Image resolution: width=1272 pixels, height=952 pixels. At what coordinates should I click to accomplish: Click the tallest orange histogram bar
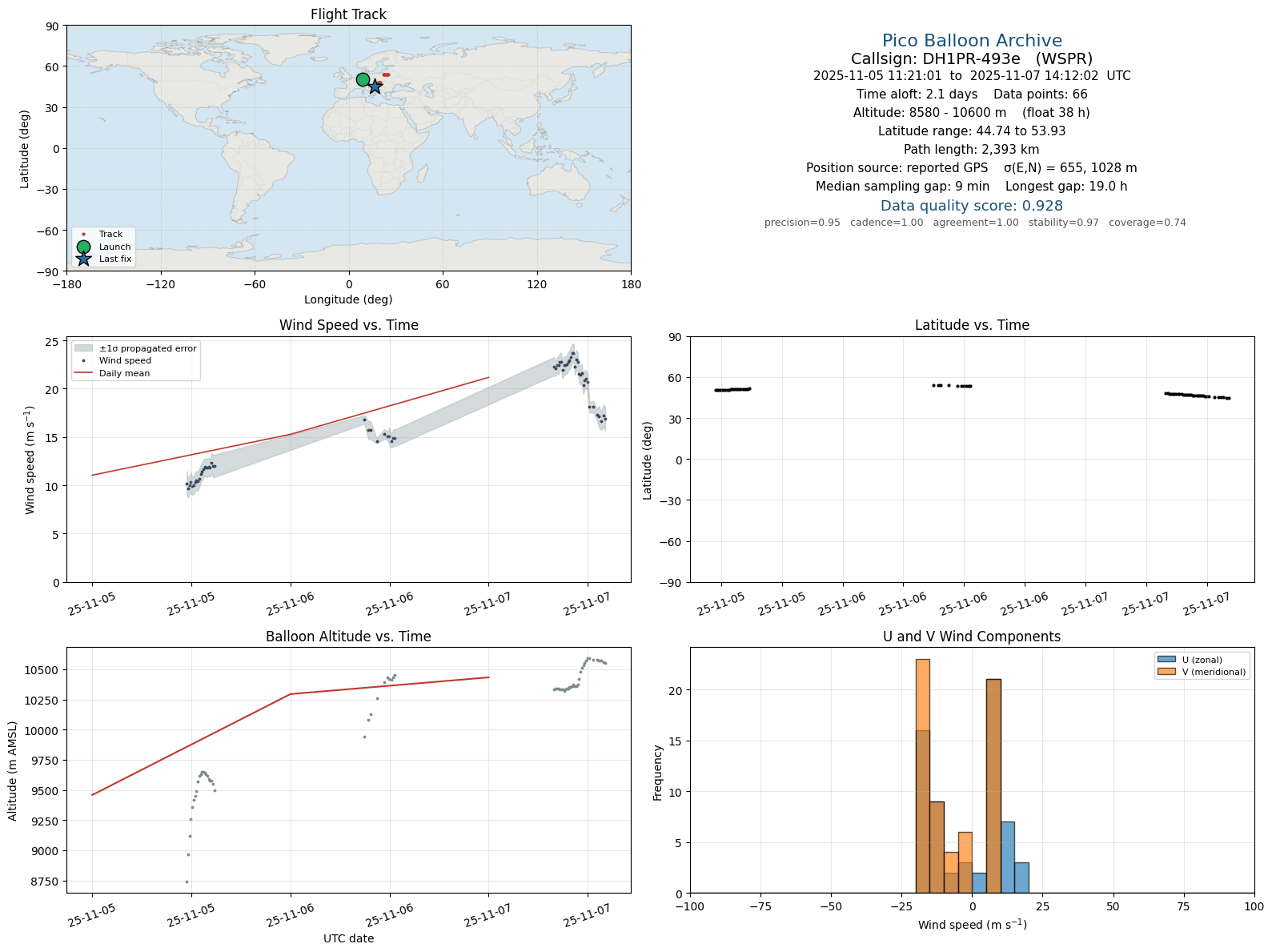923,776
